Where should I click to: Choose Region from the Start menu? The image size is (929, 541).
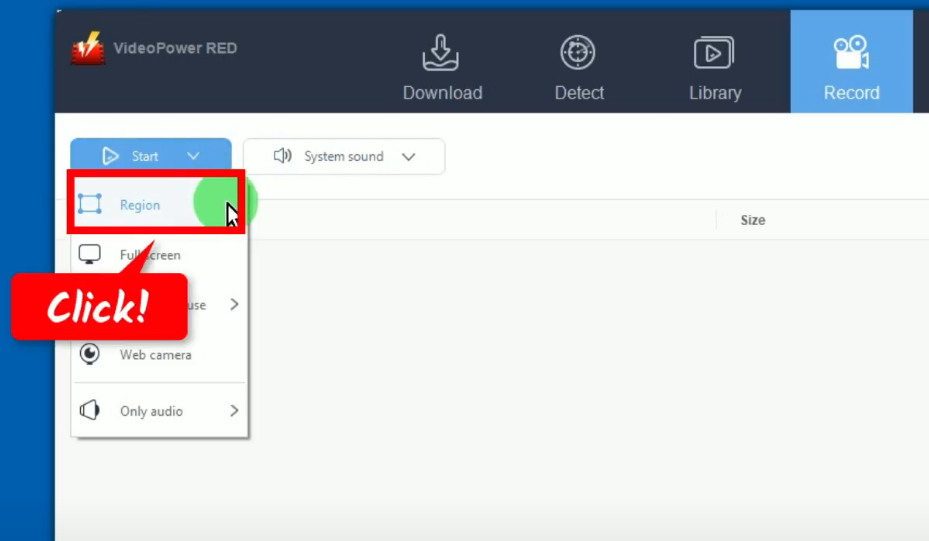pos(140,205)
